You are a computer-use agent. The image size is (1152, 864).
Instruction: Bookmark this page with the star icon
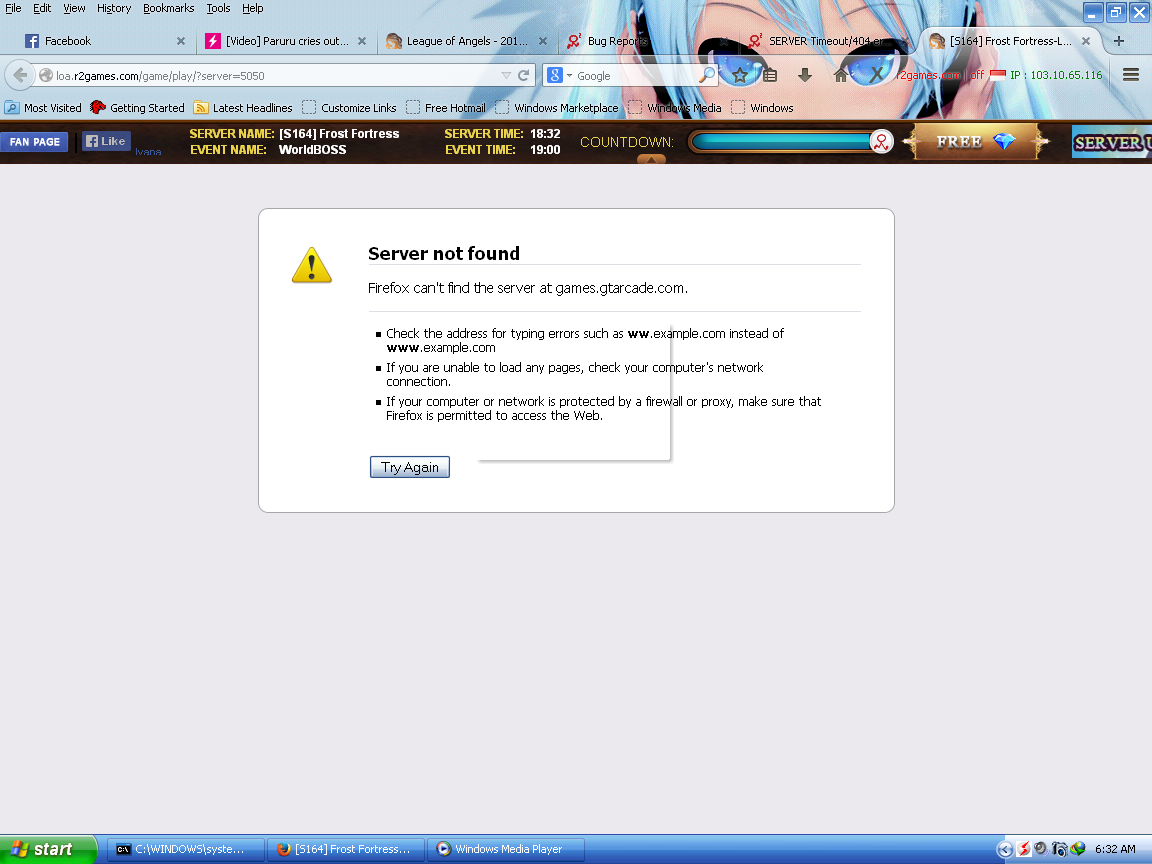coord(739,75)
